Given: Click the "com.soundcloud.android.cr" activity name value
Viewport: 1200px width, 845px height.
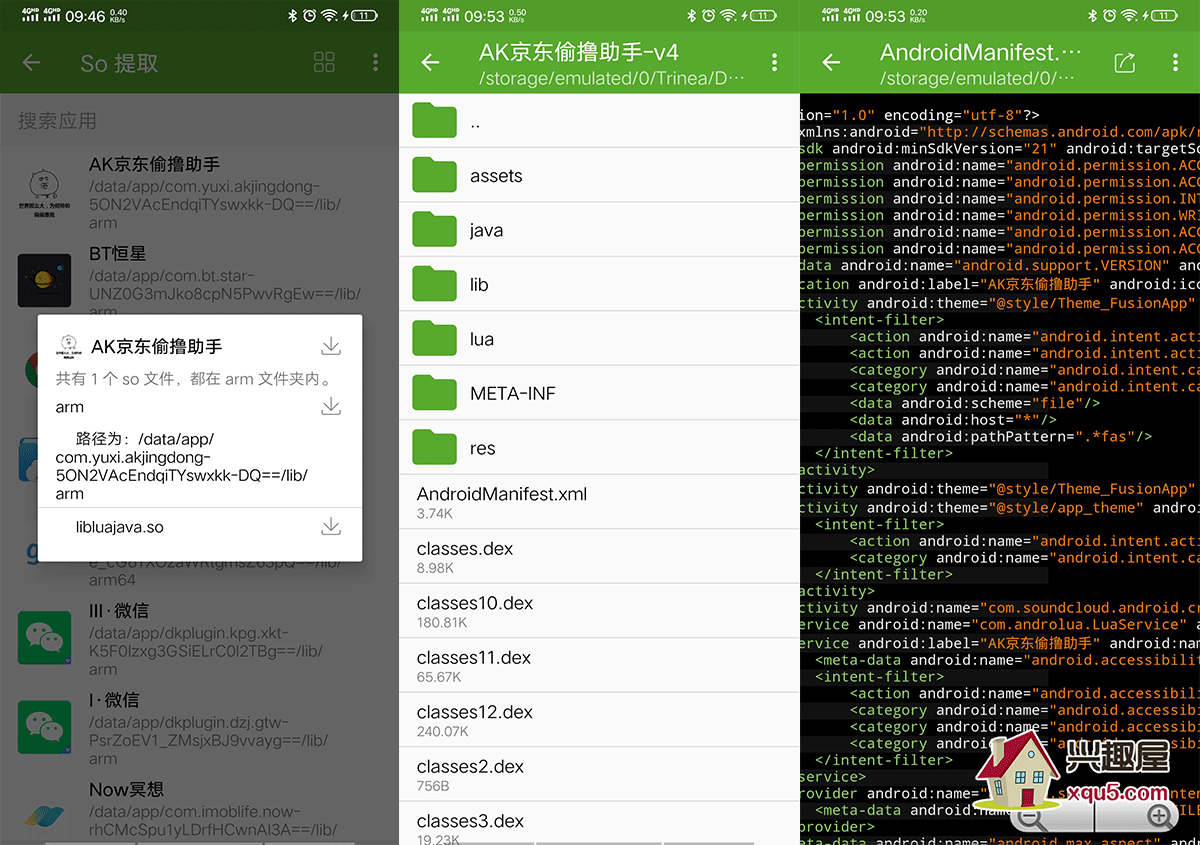Looking at the screenshot, I should click(x=1089, y=608).
